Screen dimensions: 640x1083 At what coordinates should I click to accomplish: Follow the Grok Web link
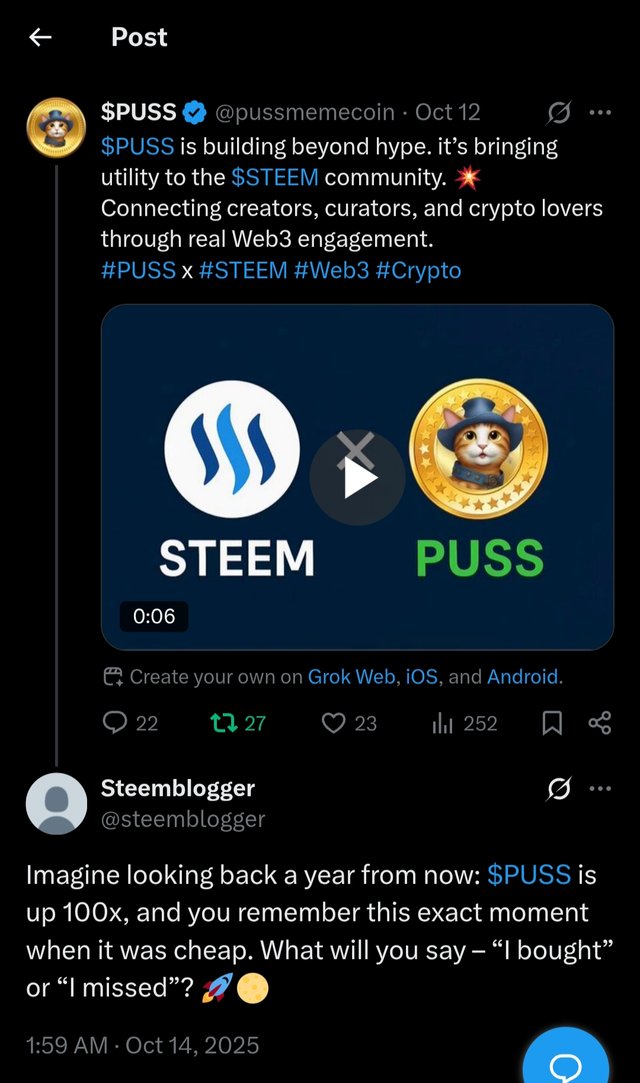(x=351, y=676)
